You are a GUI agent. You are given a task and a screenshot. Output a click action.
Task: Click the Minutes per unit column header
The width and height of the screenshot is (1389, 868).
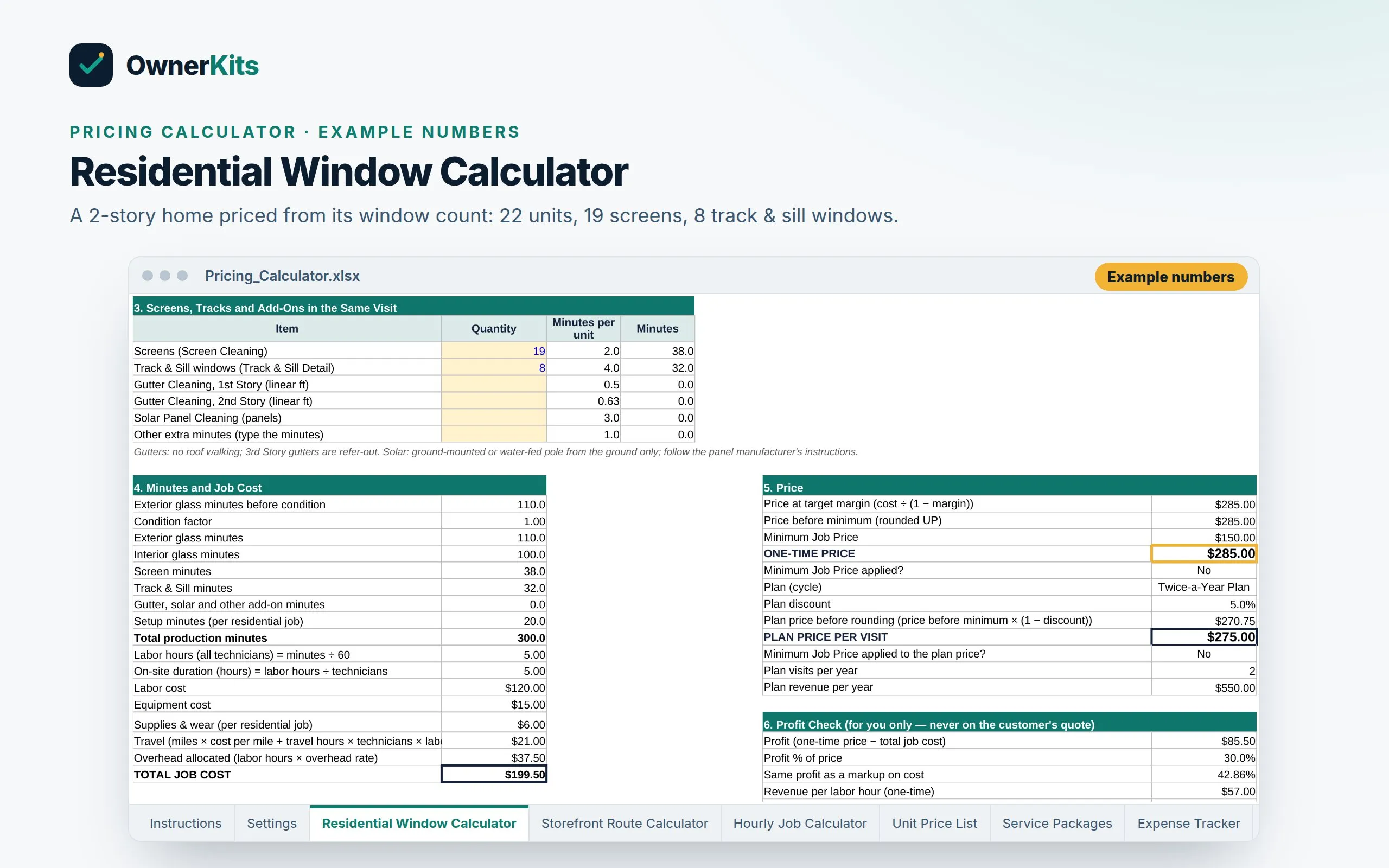pos(583,328)
